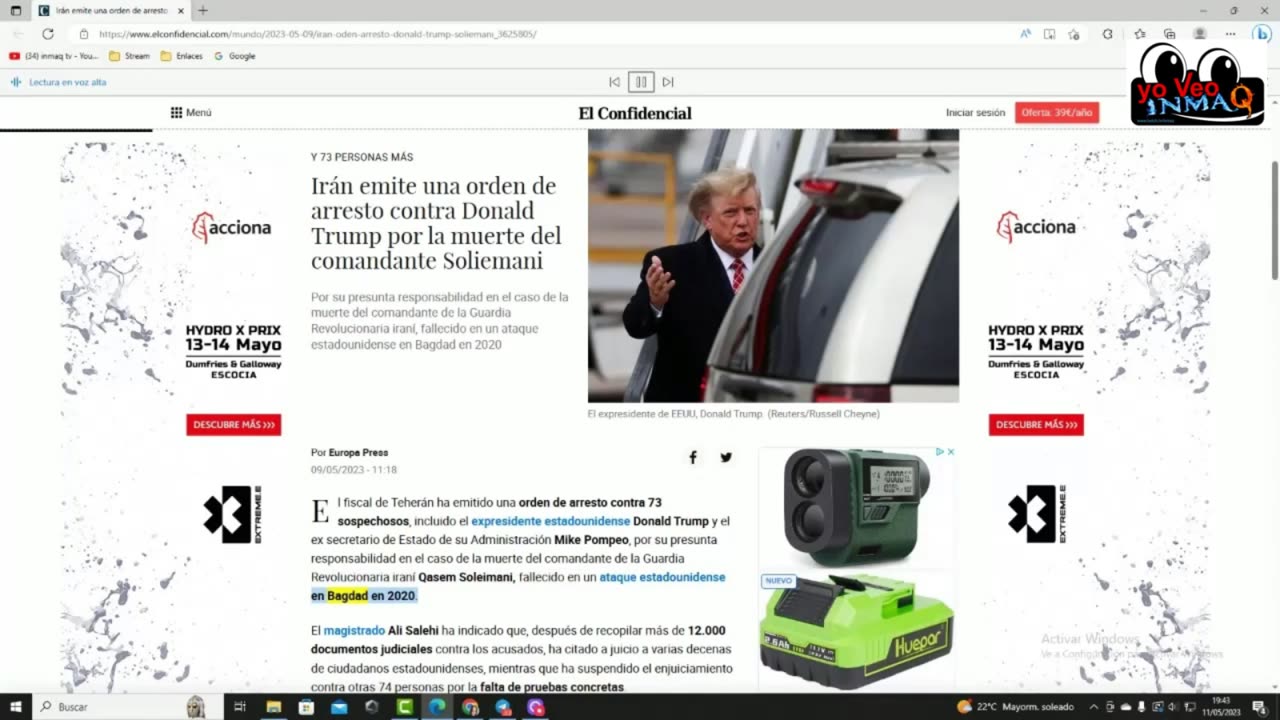Image resolution: width=1280 pixels, height=720 pixels.
Task: Click the rangefinder product ad image
Action: 856,508
